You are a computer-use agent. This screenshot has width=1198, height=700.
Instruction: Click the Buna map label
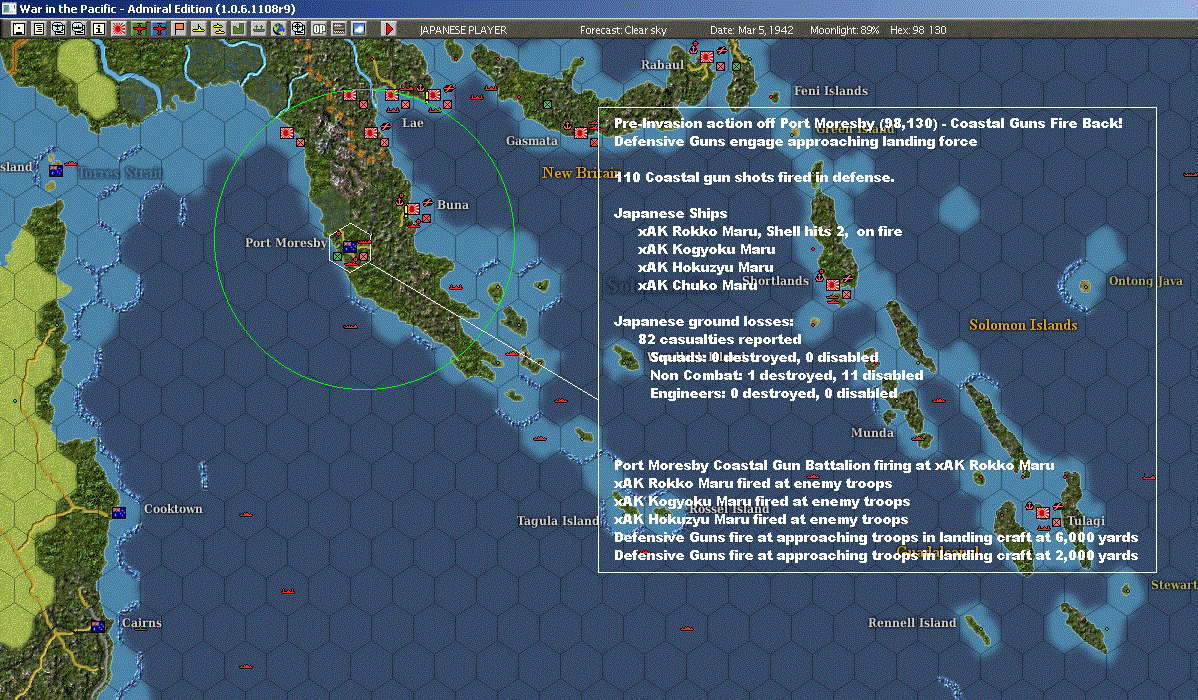point(453,205)
